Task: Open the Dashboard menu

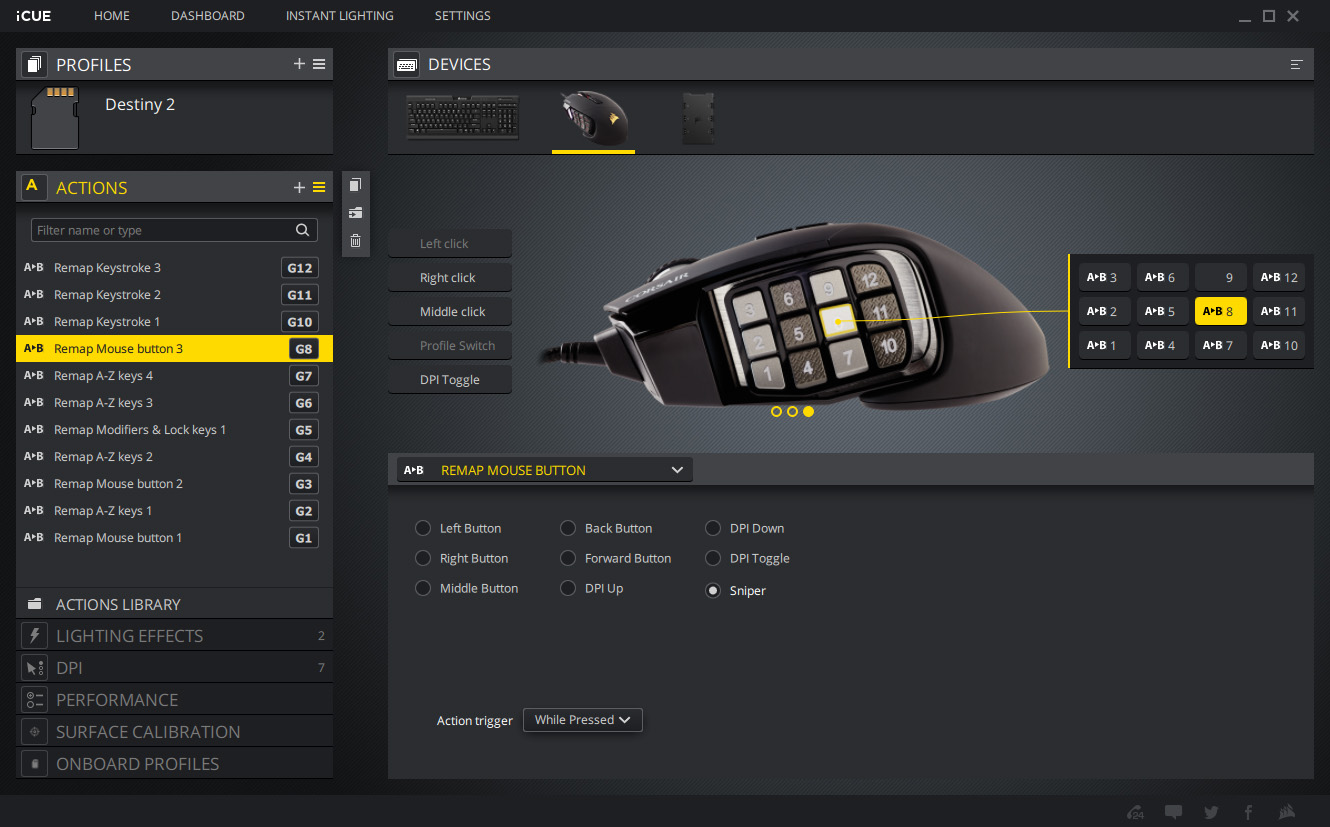Action: (208, 16)
